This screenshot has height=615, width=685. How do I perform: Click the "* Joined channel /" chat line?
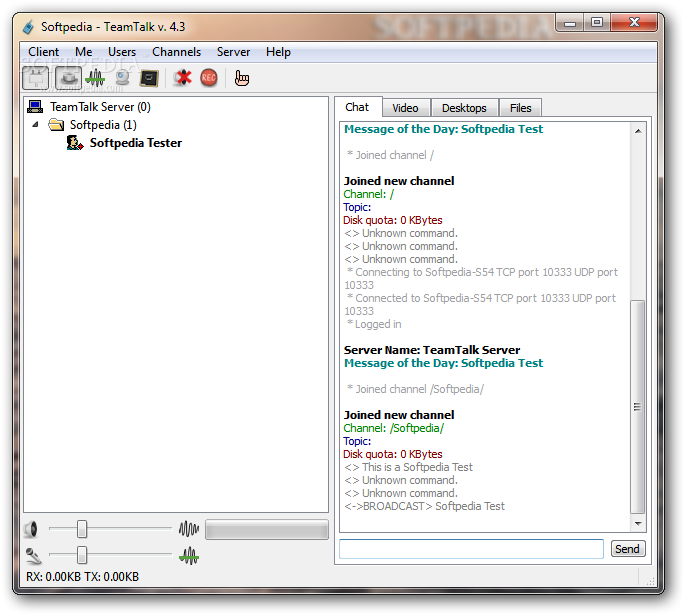tap(390, 155)
